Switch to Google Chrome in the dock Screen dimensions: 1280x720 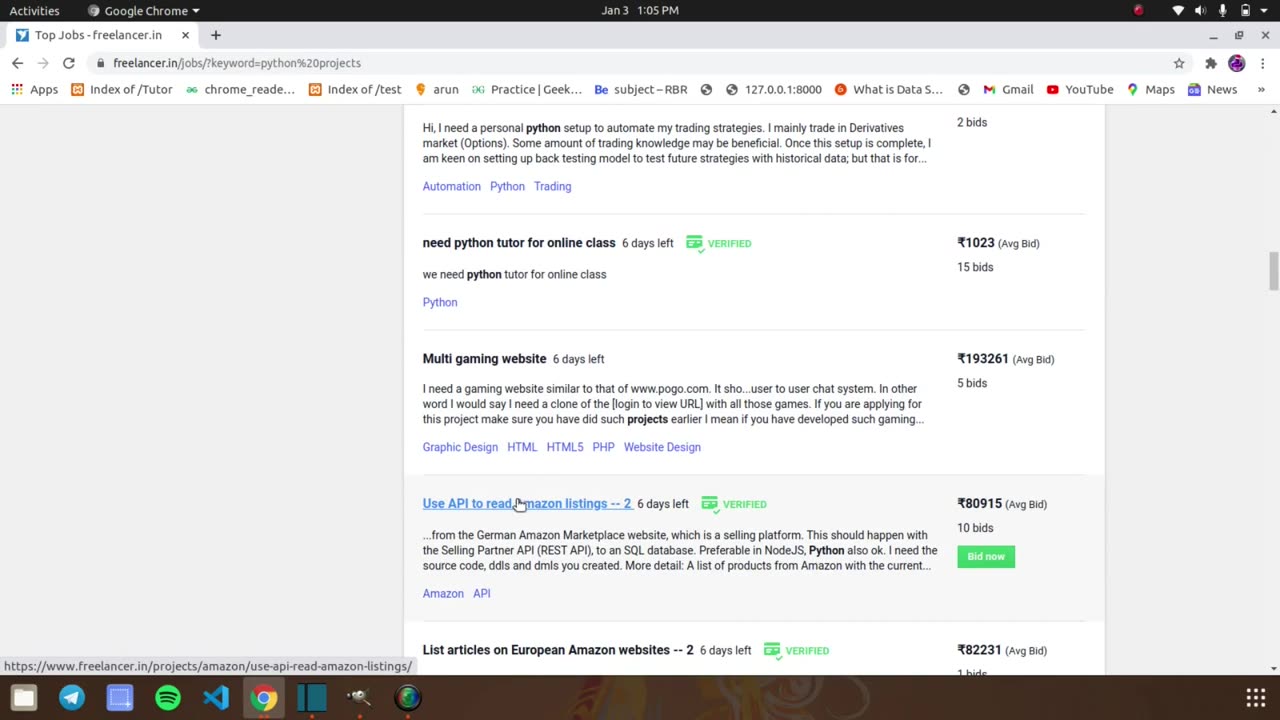(x=264, y=697)
